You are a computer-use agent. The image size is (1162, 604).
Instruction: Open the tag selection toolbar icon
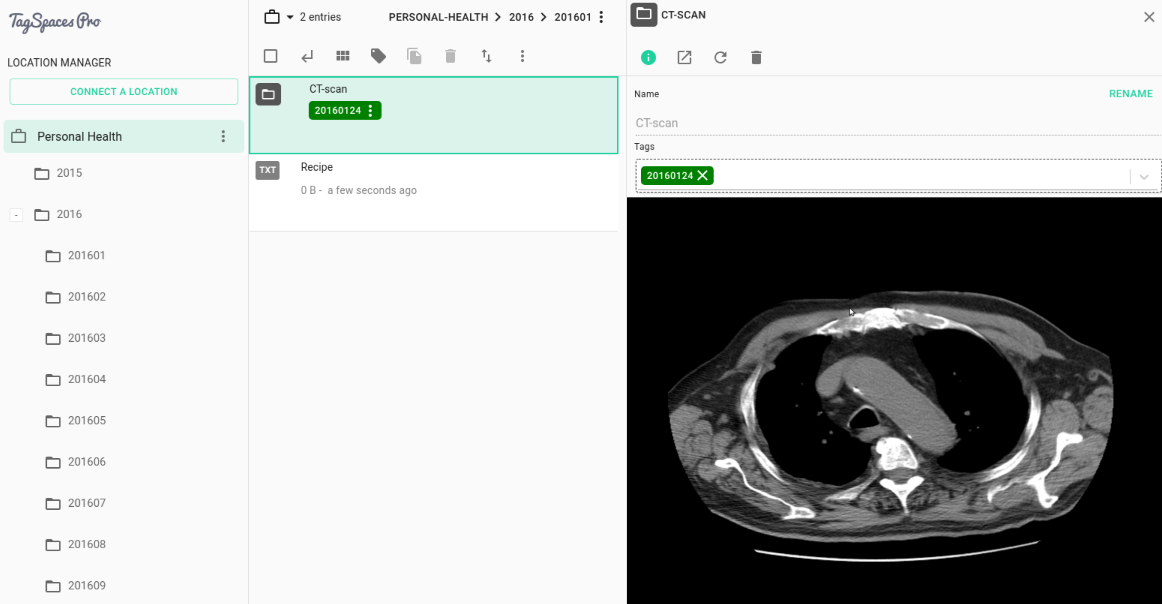coord(378,56)
